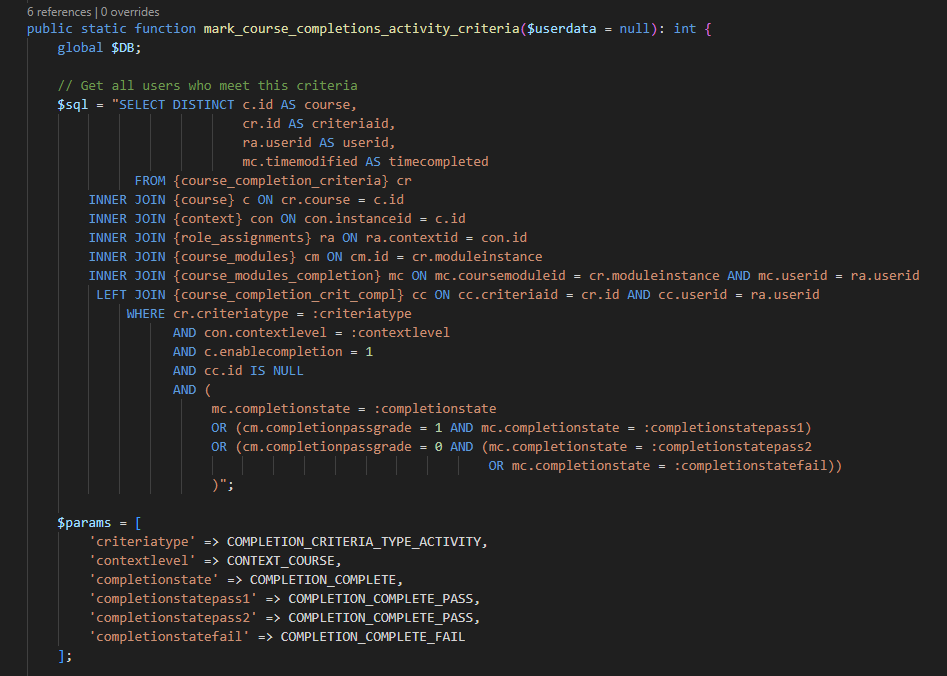Image resolution: width=947 pixels, height=676 pixels.
Task: Click the '$userdata' parameter in the signature
Action: (x=561, y=28)
